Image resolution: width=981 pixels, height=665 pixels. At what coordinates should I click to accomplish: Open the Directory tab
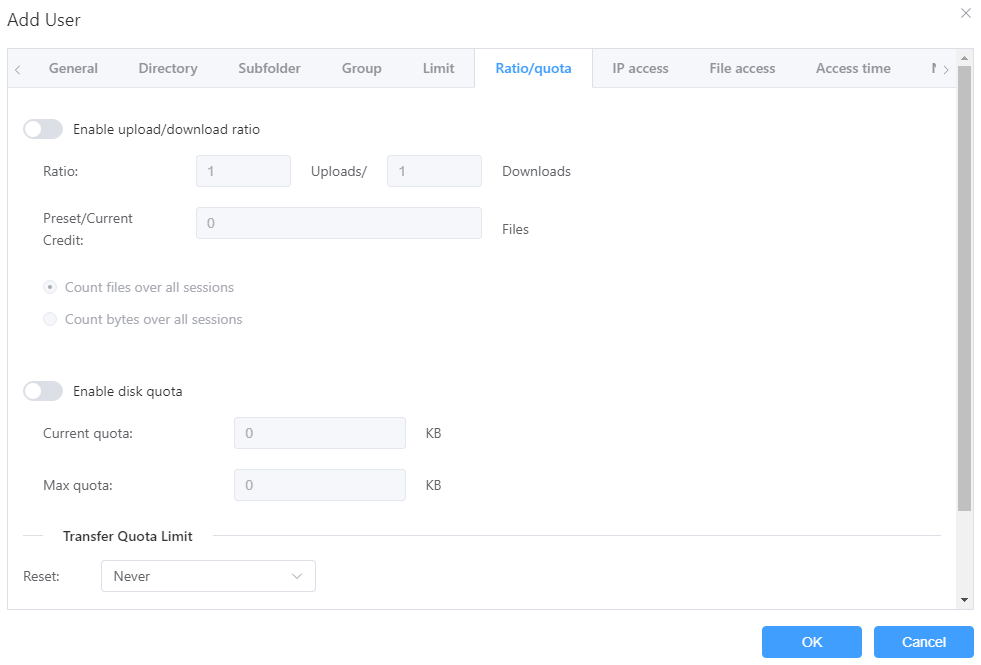pos(168,68)
